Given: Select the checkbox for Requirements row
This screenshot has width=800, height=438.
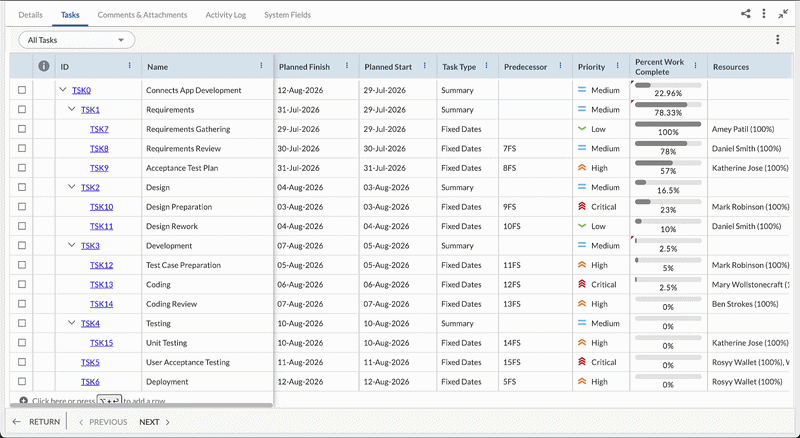Looking at the screenshot, I should [x=22, y=109].
